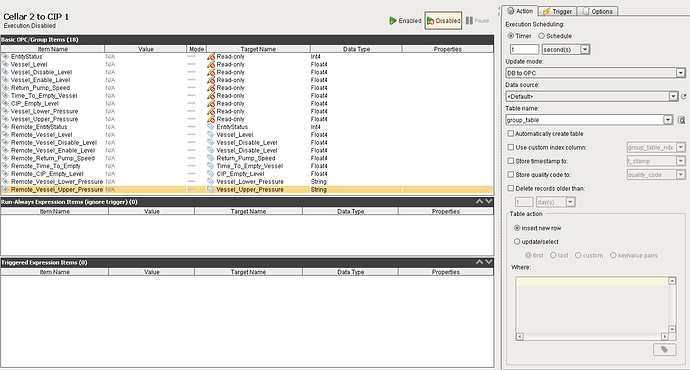Switch to the Options tab
The width and height of the screenshot is (690, 370).
[x=598, y=11]
